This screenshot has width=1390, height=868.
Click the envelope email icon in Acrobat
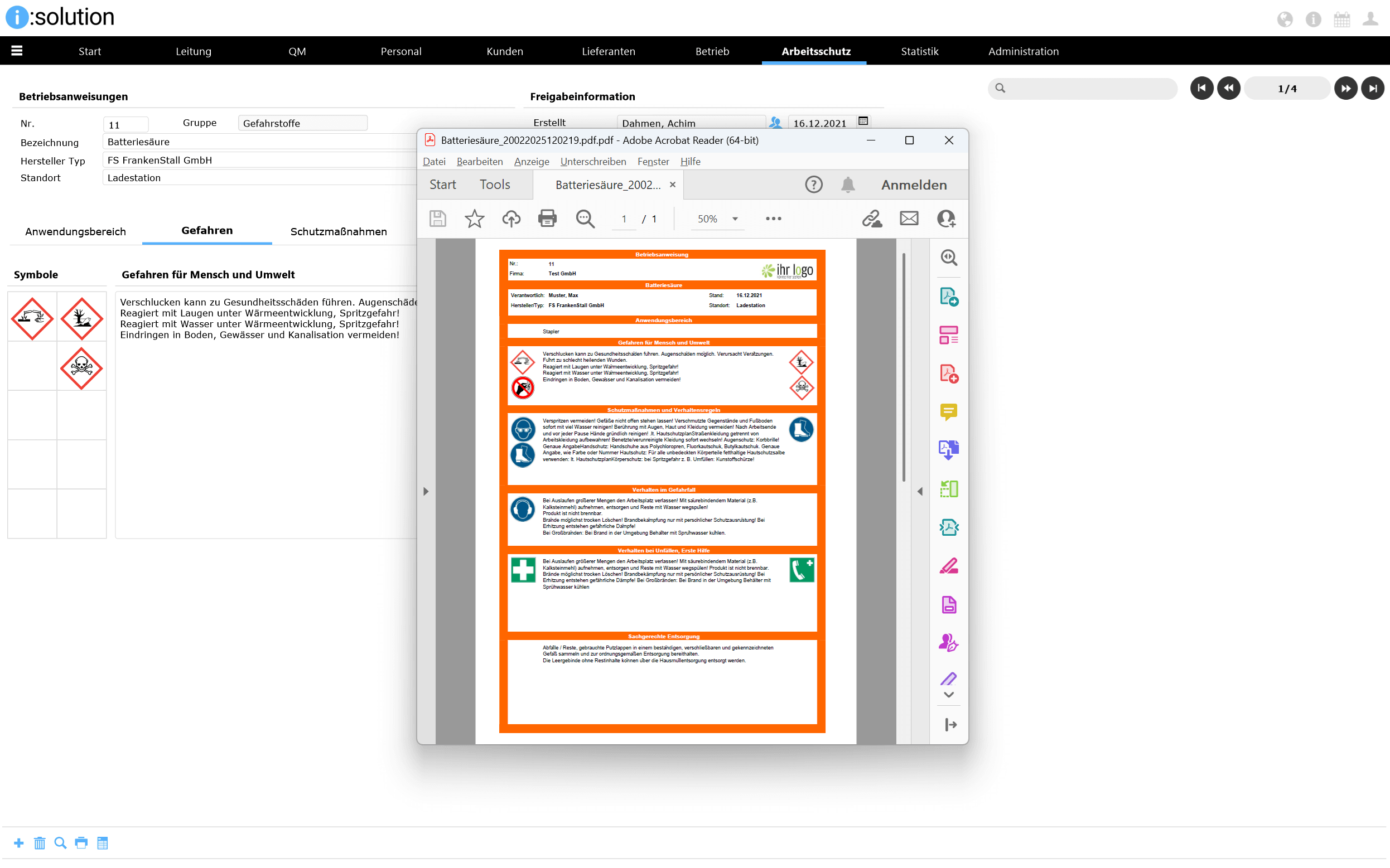click(x=909, y=219)
